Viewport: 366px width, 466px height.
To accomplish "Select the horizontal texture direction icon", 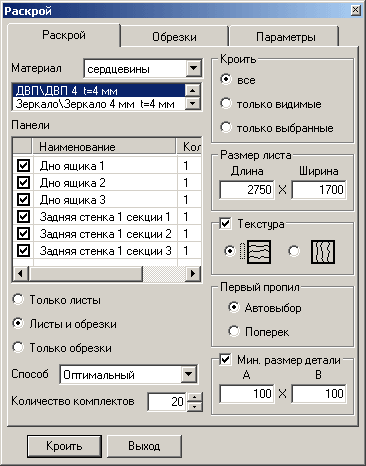I will (259, 252).
